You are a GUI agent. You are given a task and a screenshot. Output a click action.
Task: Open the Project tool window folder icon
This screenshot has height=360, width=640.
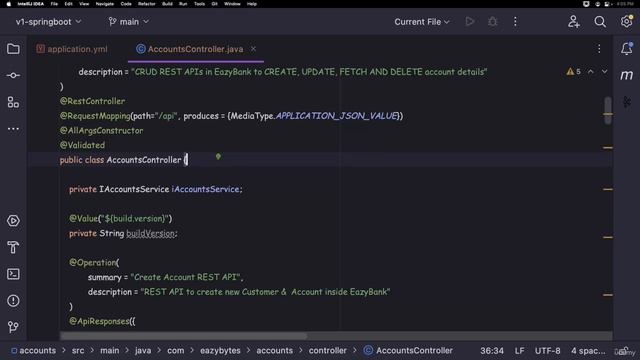click(x=13, y=49)
